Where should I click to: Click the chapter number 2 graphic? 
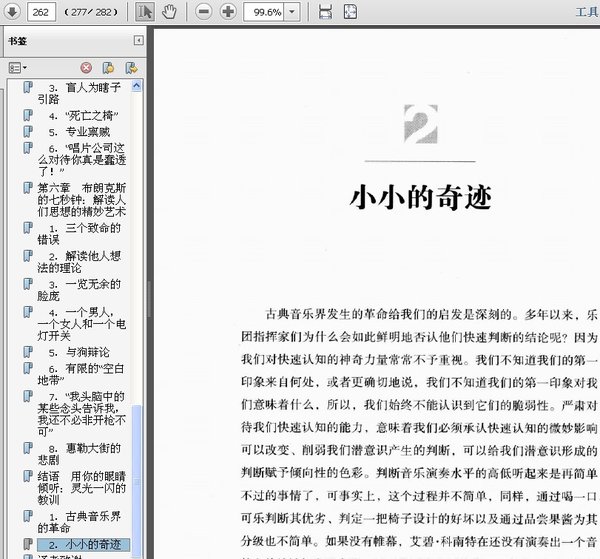click(421, 124)
